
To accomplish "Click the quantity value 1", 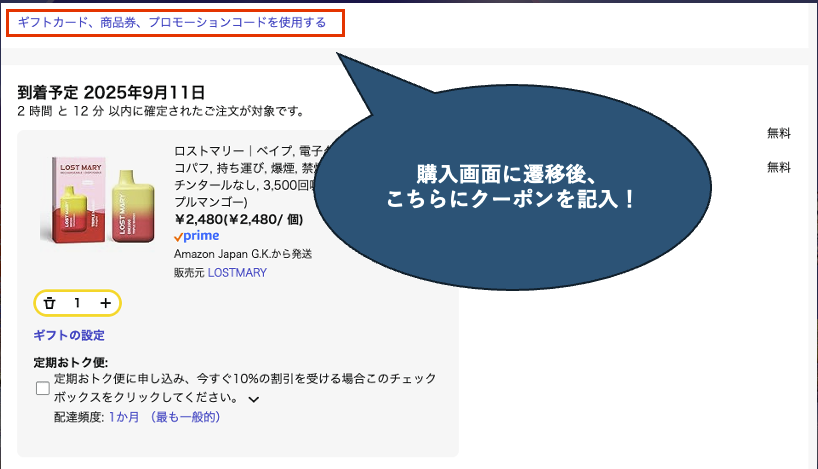I will click(77, 303).
